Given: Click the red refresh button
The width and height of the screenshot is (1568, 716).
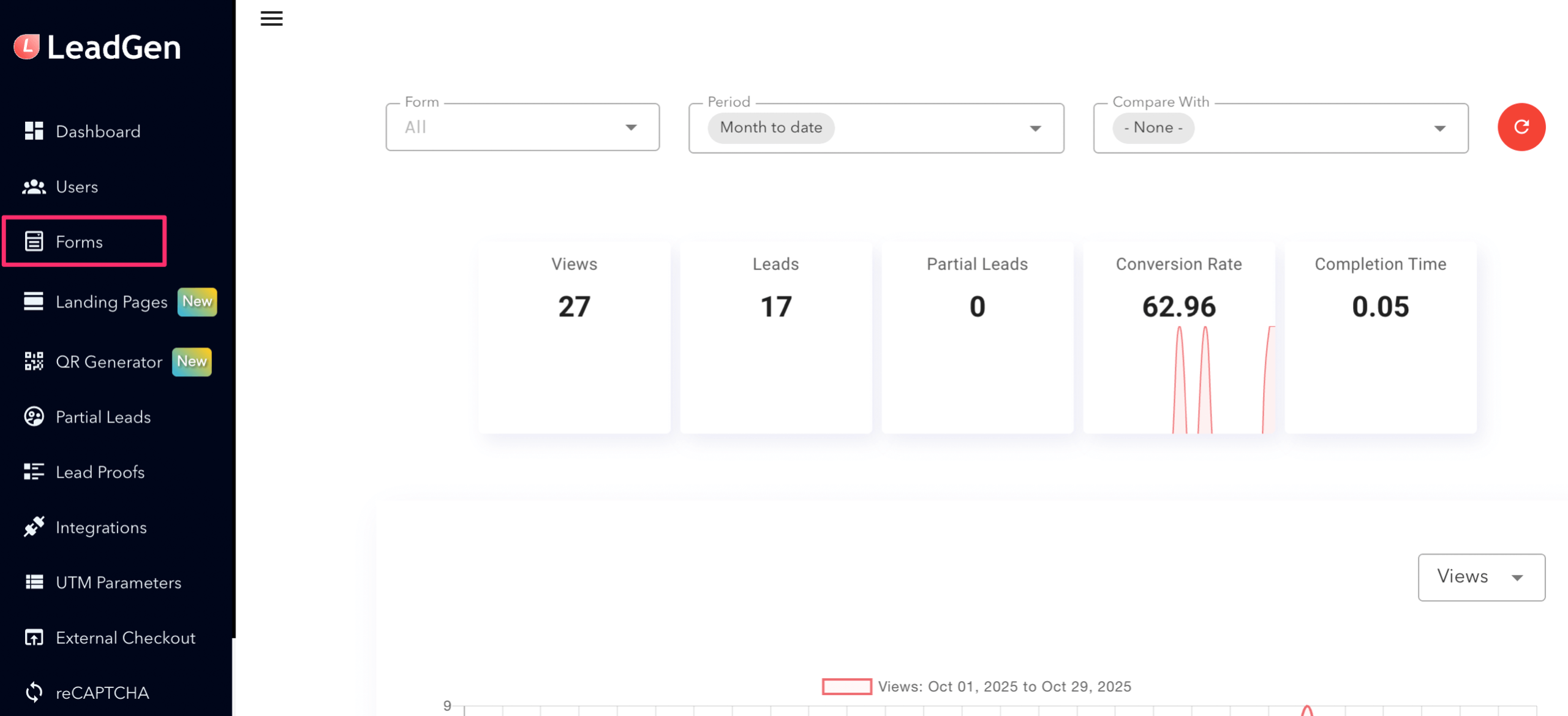Looking at the screenshot, I should [1520, 127].
